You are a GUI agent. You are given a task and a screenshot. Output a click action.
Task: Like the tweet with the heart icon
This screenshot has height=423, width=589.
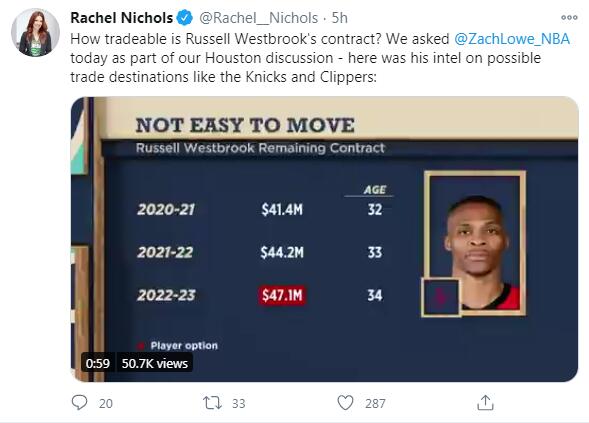click(x=345, y=403)
